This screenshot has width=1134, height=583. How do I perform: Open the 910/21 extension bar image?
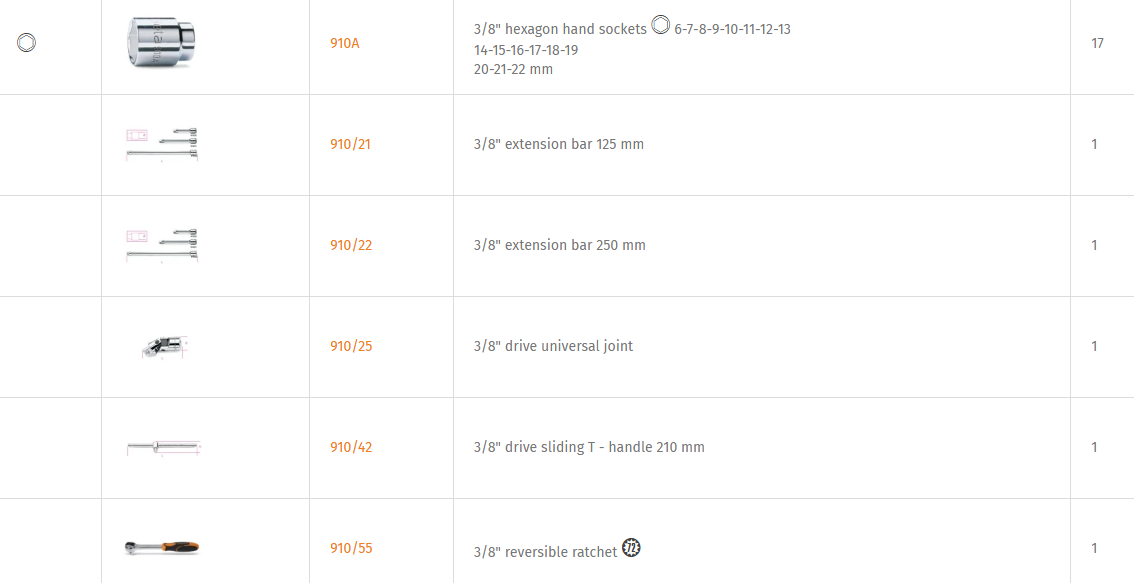click(x=162, y=144)
